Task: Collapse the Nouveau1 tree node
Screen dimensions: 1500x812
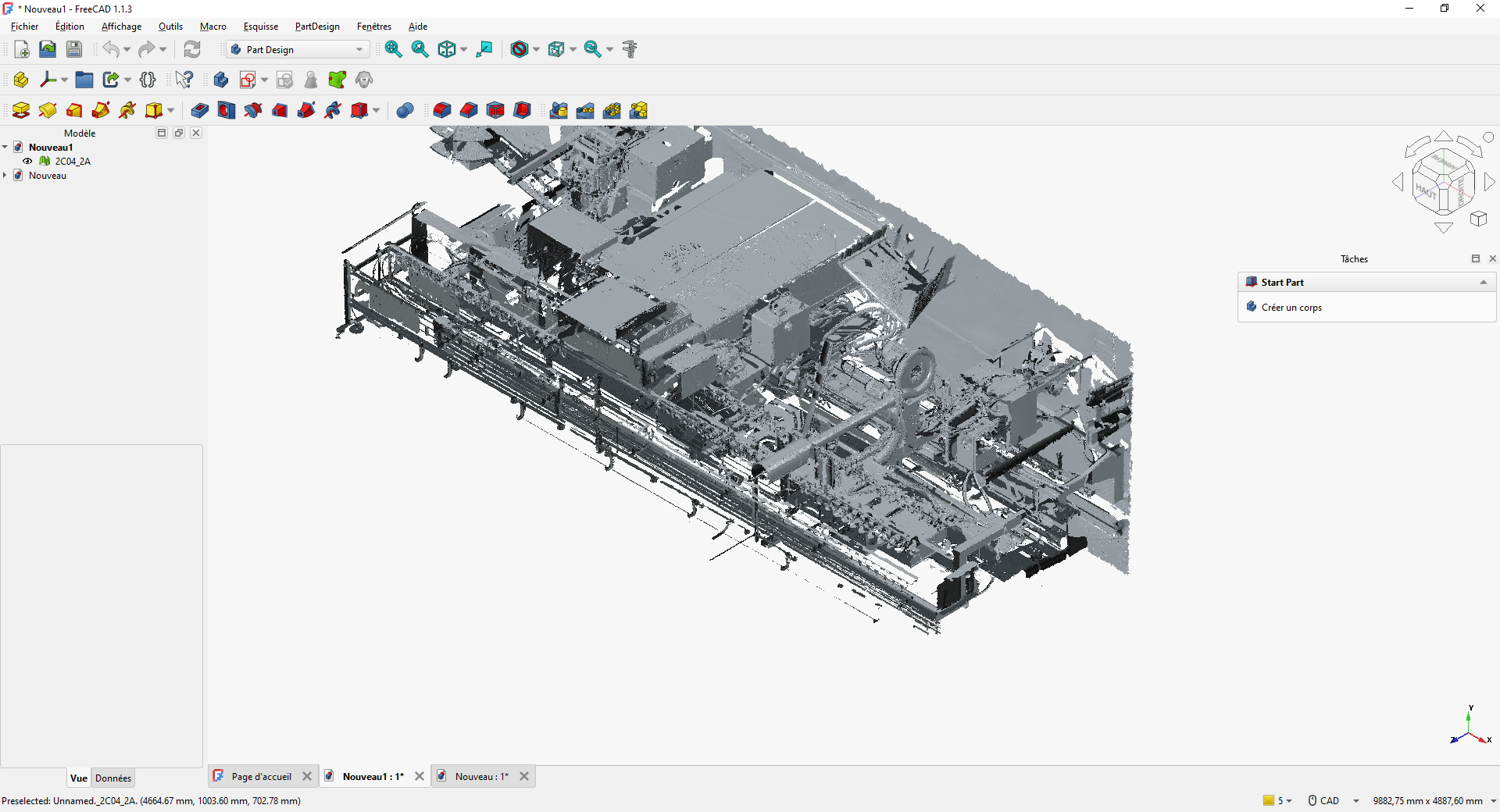Action: click(5, 148)
